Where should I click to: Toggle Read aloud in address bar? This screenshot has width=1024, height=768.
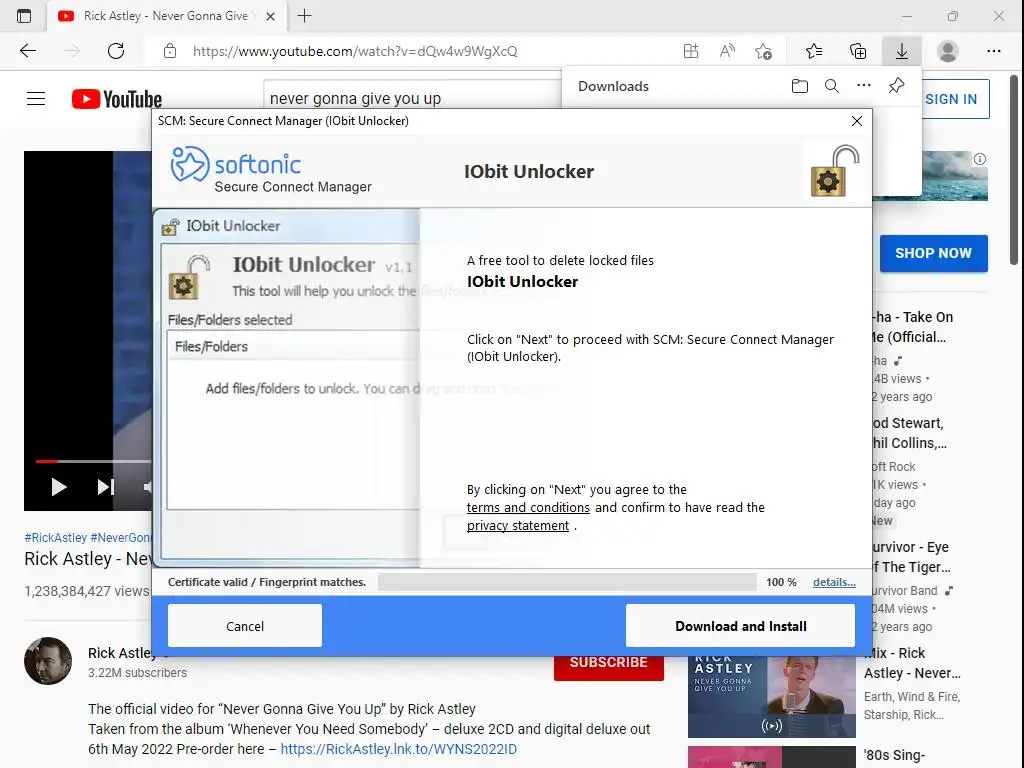[x=727, y=51]
